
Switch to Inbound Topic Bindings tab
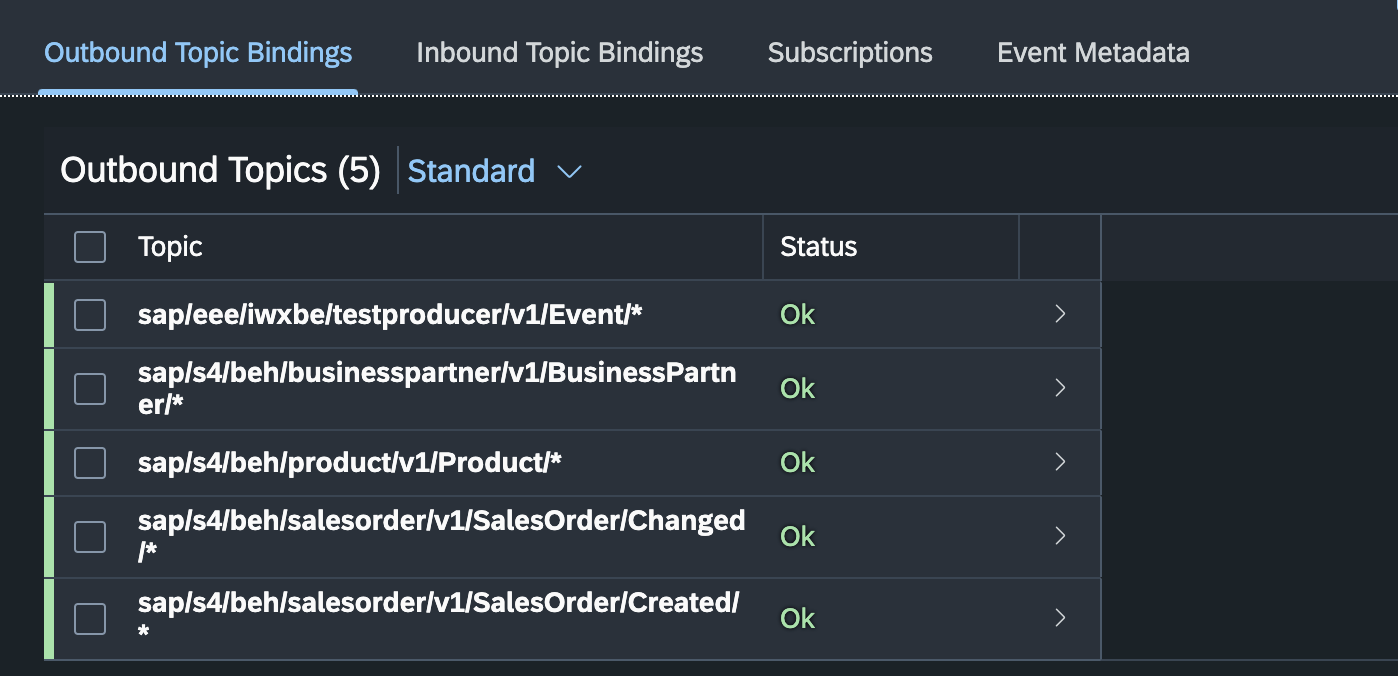pos(559,53)
